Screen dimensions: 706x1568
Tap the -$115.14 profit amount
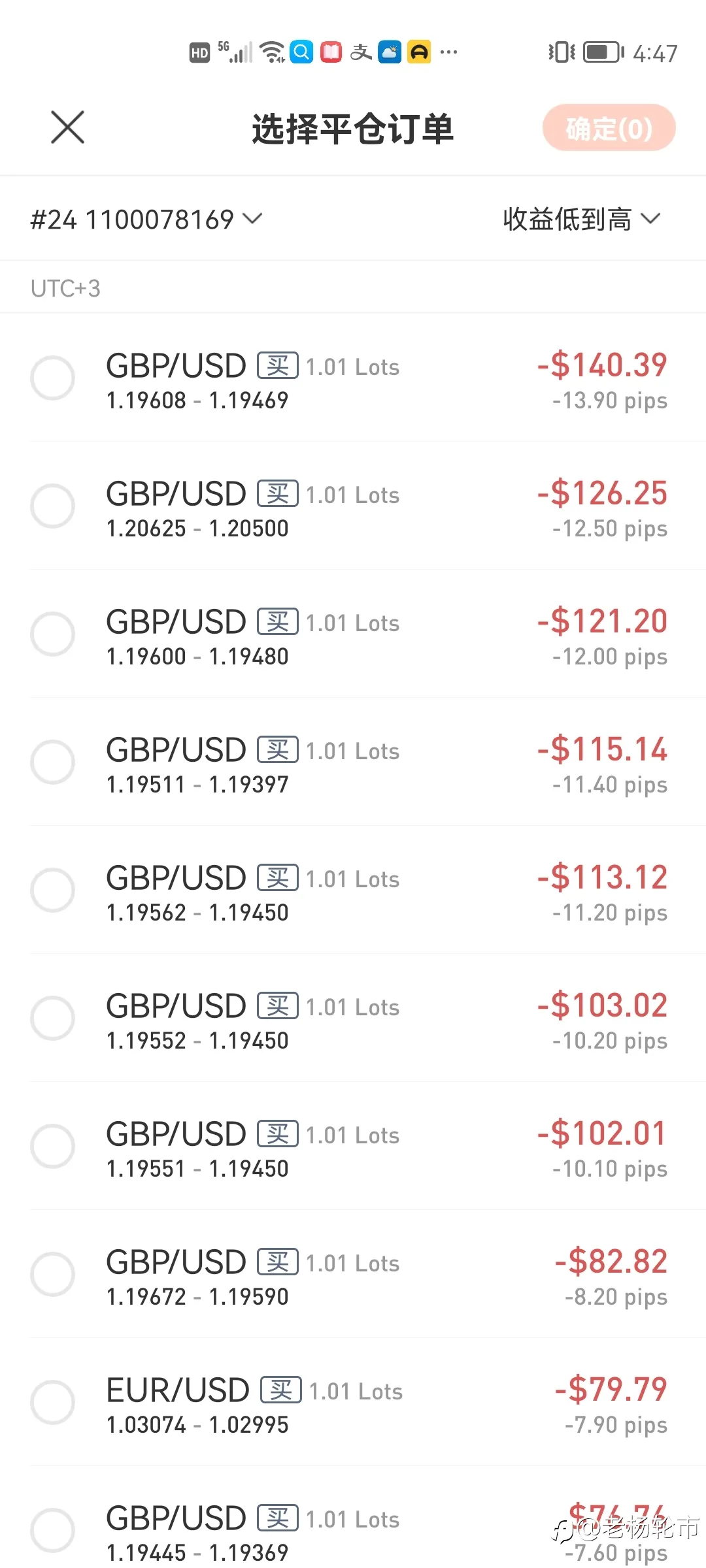pyautogui.click(x=602, y=749)
